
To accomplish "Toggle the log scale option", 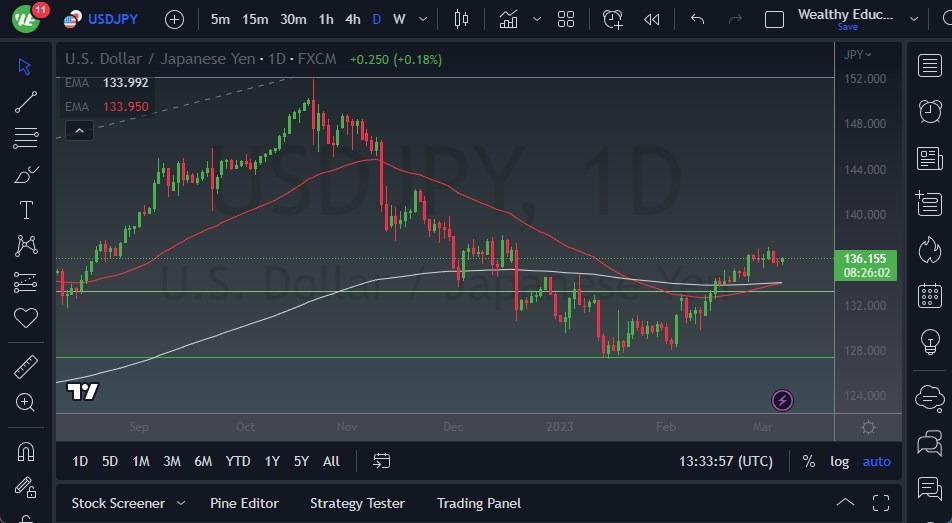I will 840,461.
